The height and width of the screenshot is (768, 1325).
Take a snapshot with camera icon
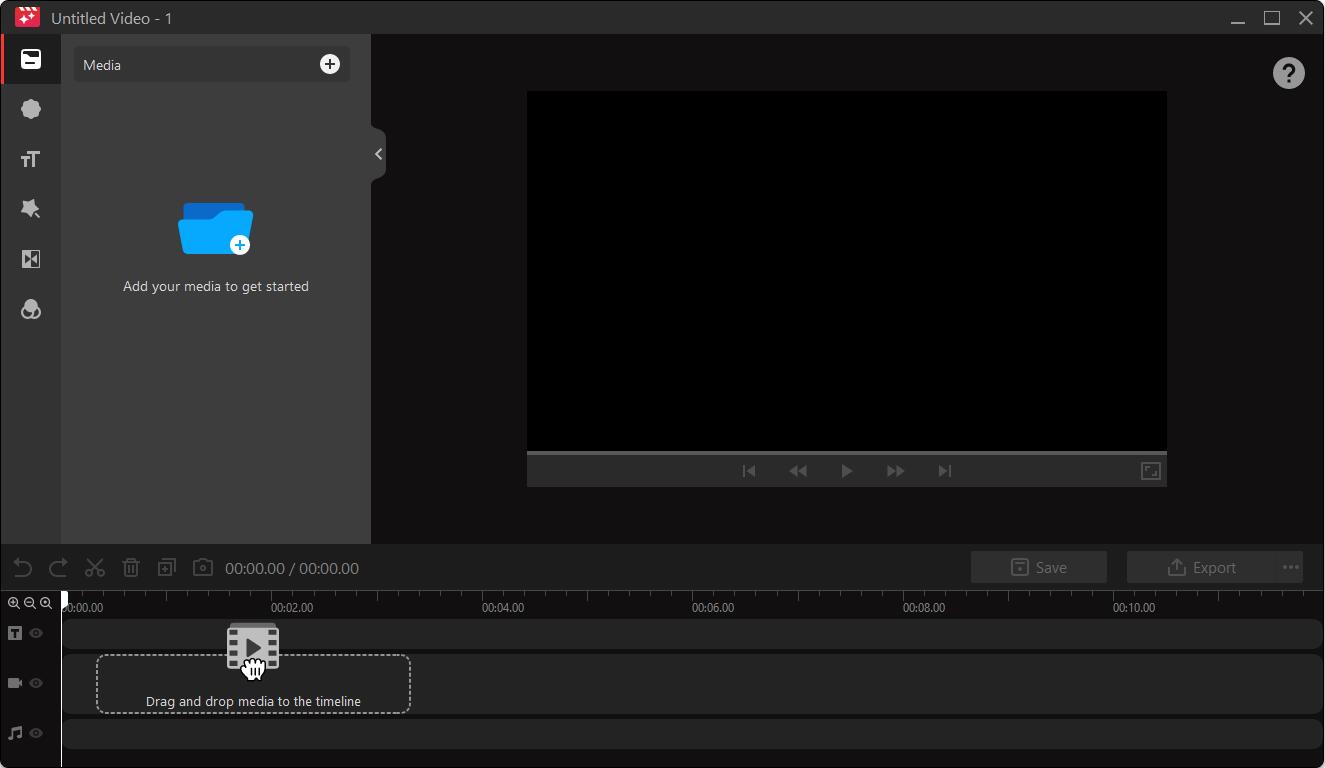point(203,567)
